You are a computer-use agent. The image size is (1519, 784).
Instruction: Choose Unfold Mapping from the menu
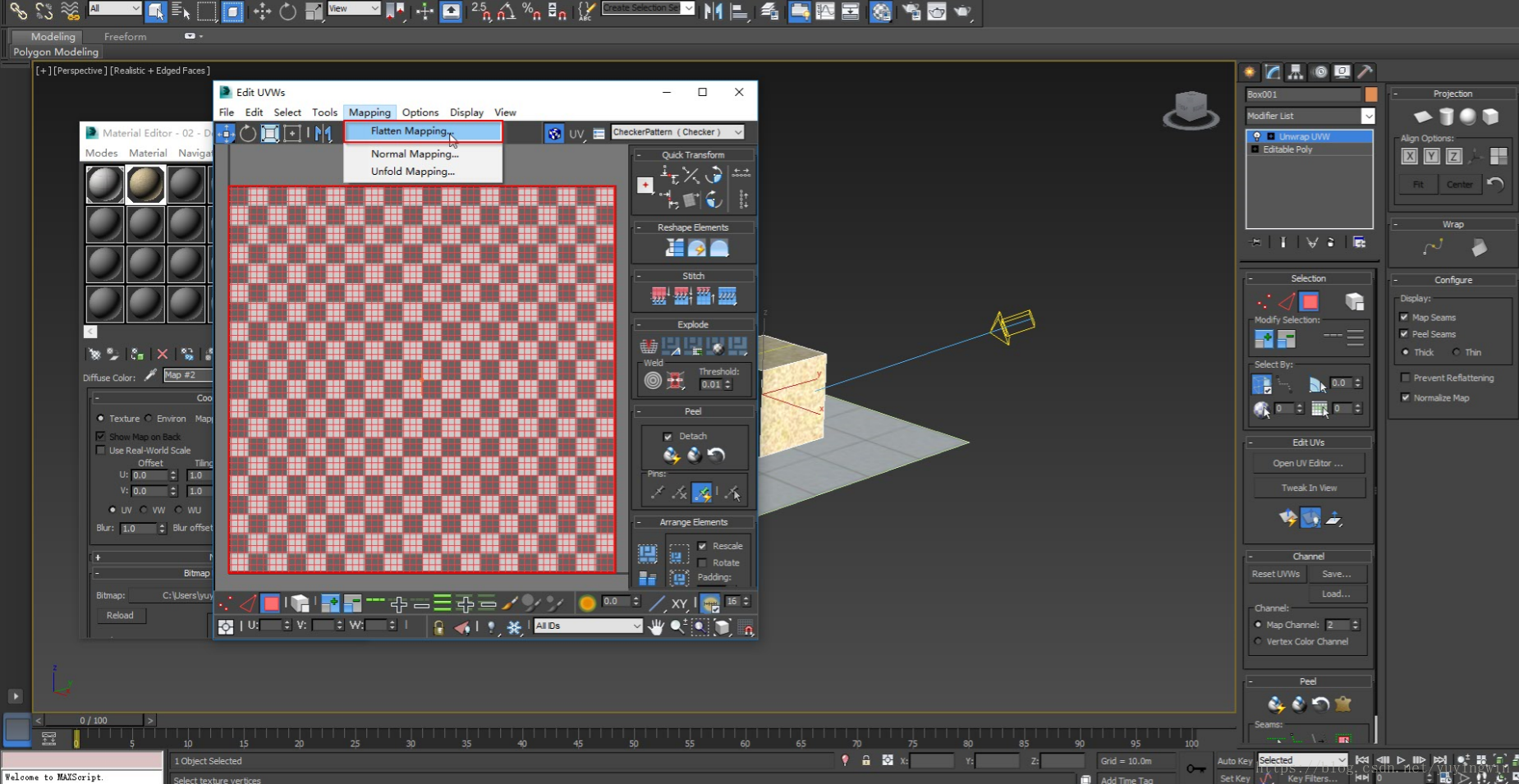pyautogui.click(x=412, y=172)
